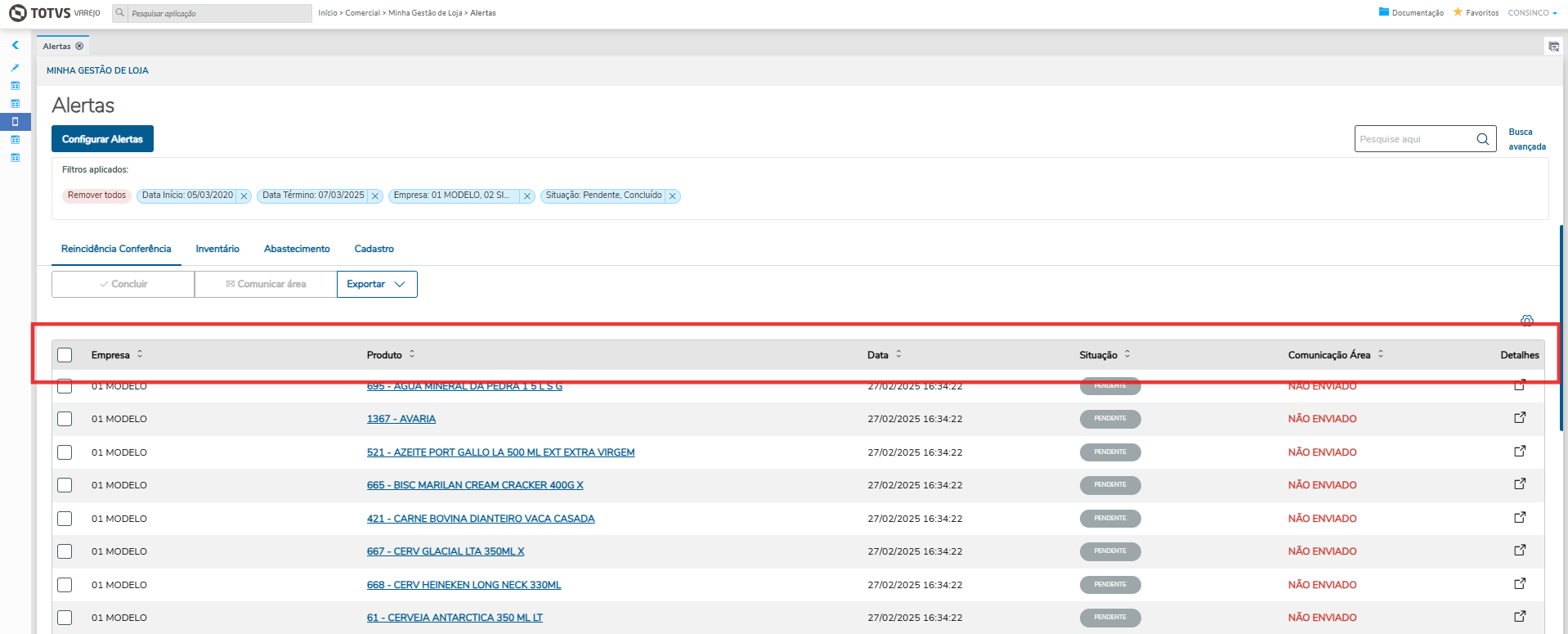Screen dimensions: 1568x634
Task: Check the CERV GLACIAL LTA 350ML row box
Action: [65, 551]
